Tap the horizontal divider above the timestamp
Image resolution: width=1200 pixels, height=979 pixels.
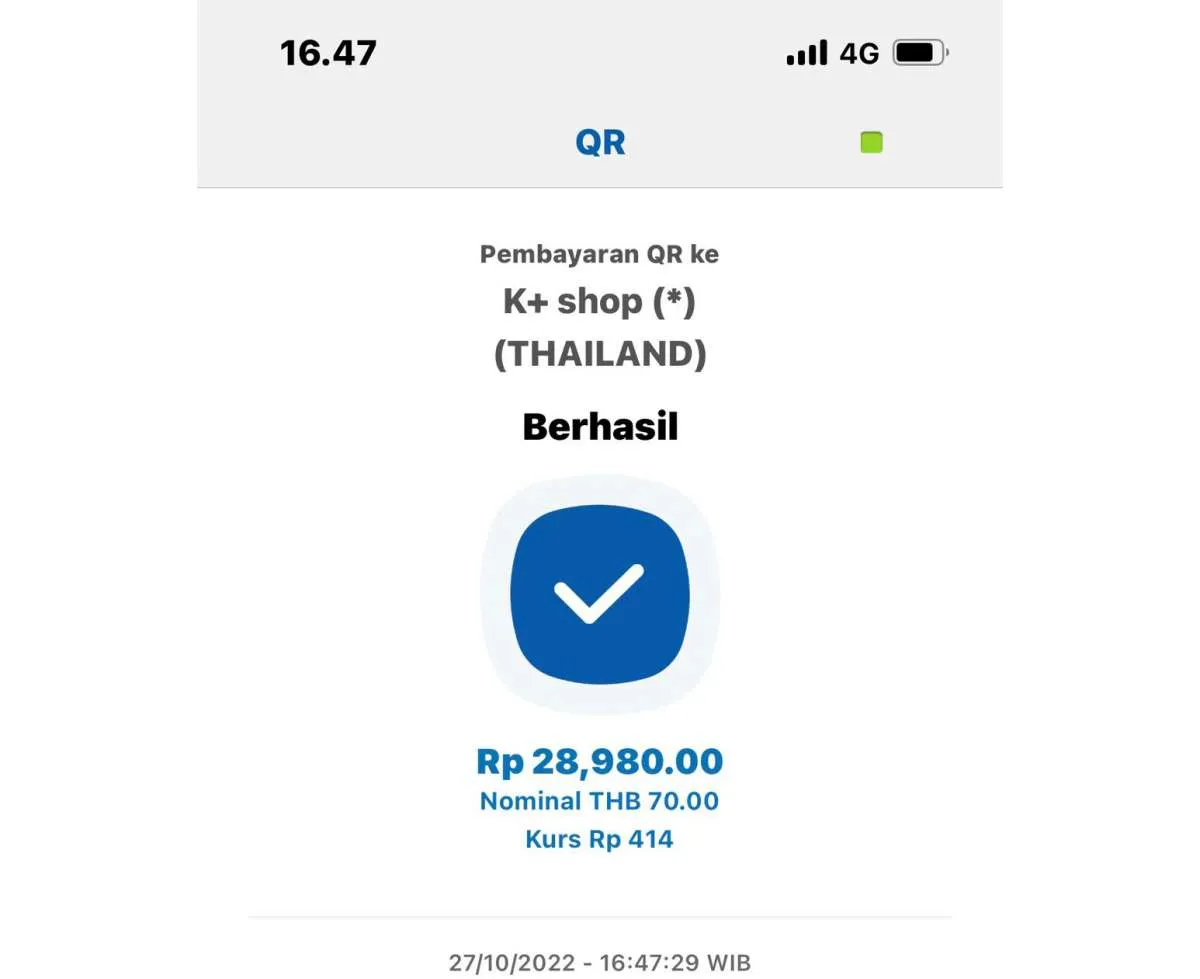pos(600,917)
